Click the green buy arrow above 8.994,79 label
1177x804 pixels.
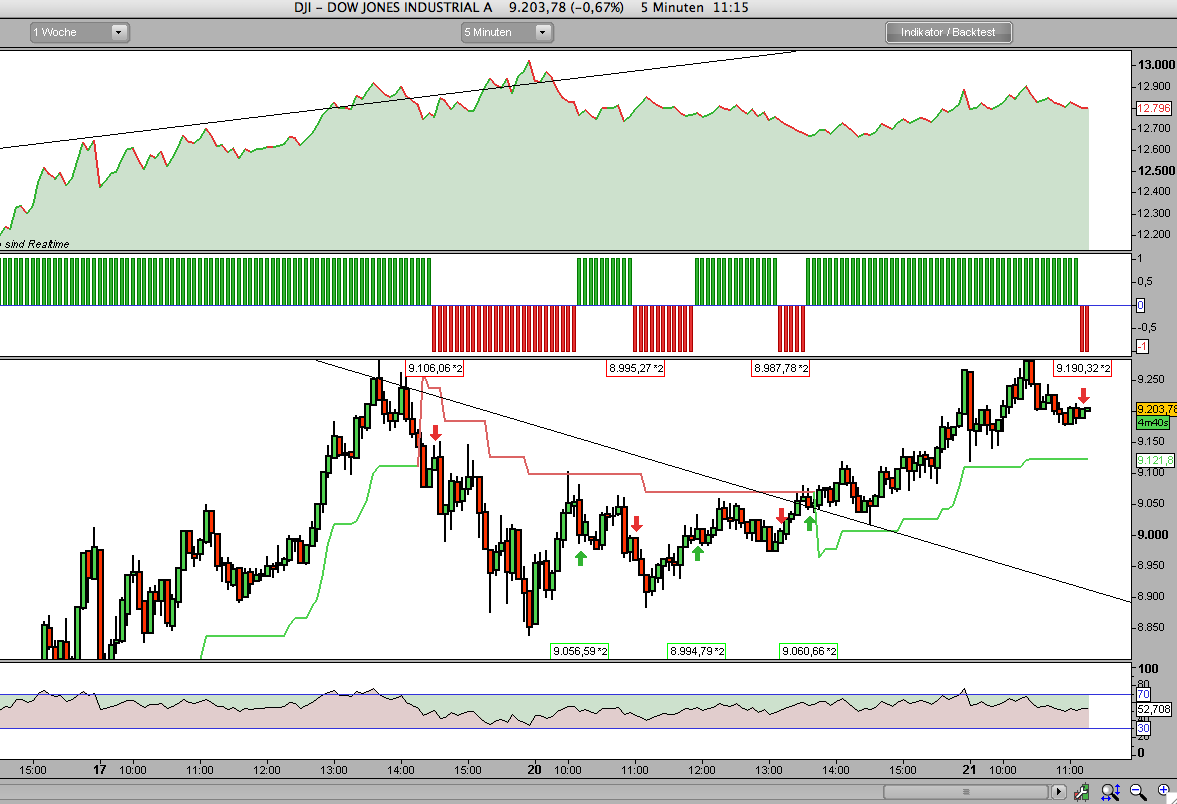tap(697, 553)
